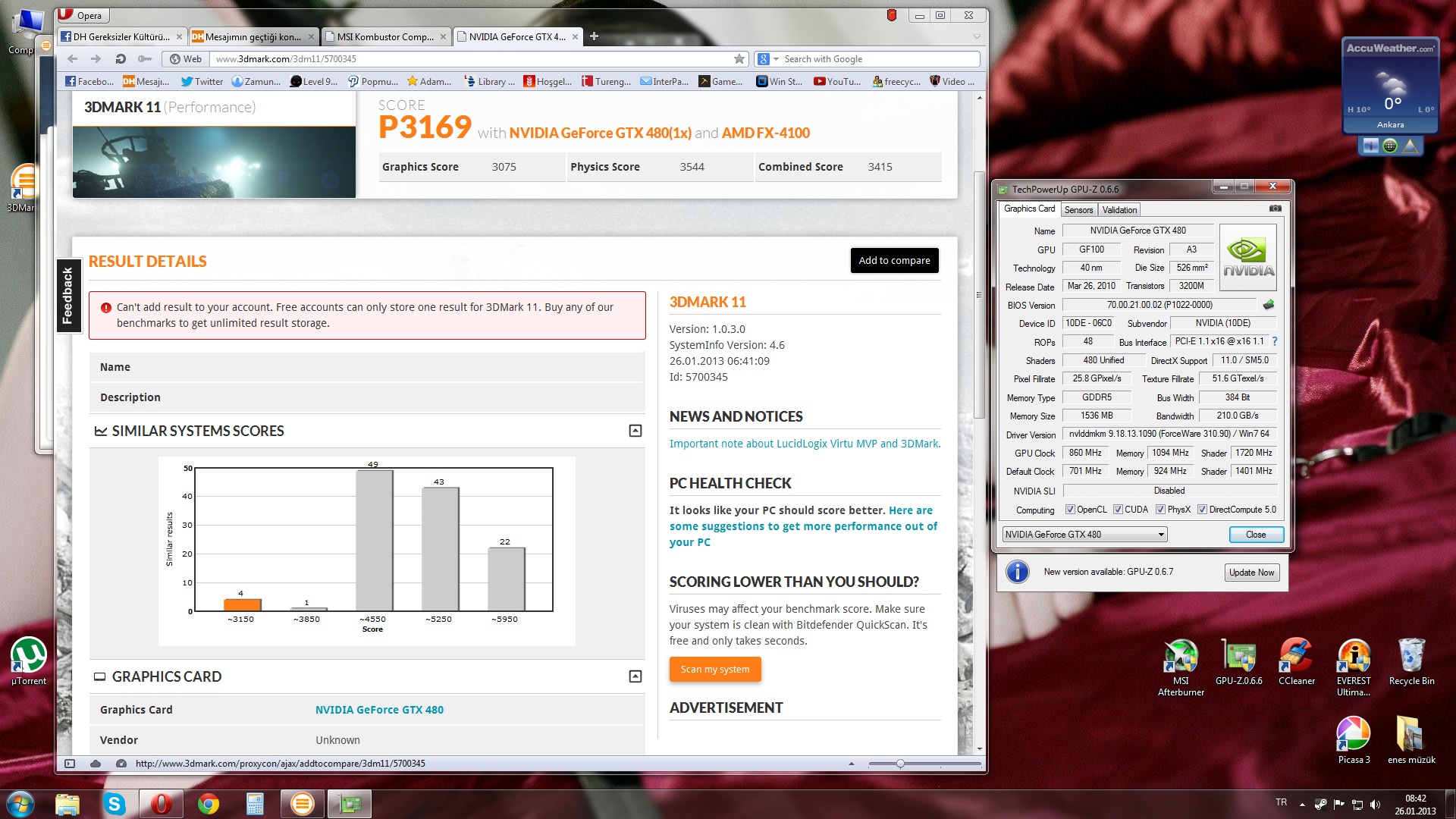Viewport: 1456px width, 819px height.
Task: Click the Scan my system button
Action: pyautogui.click(x=714, y=669)
